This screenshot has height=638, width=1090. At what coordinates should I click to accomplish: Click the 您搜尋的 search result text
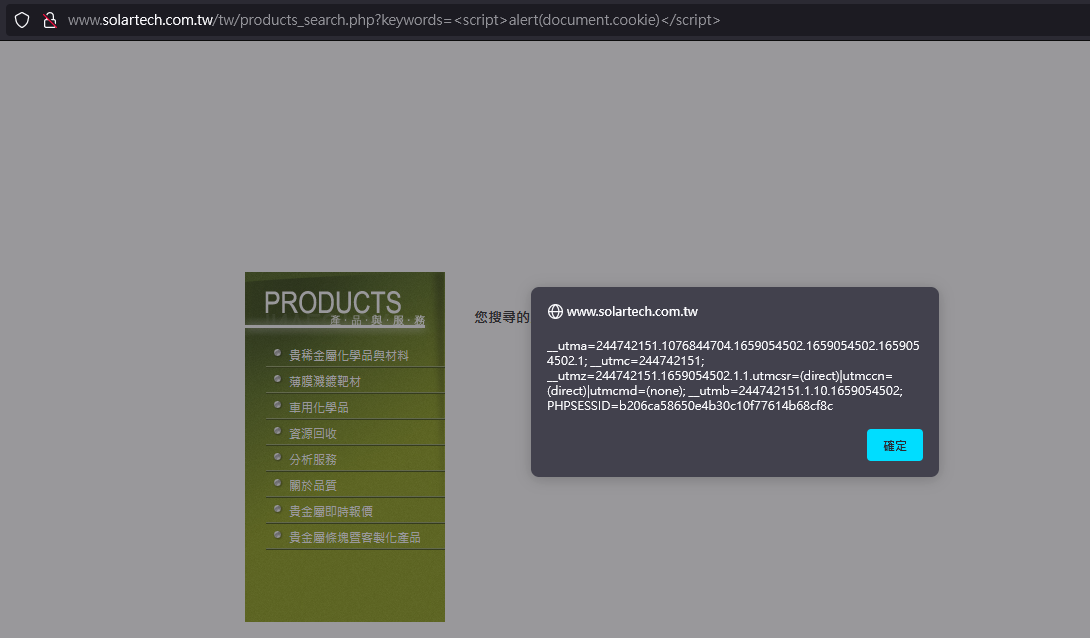coord(502,317)
